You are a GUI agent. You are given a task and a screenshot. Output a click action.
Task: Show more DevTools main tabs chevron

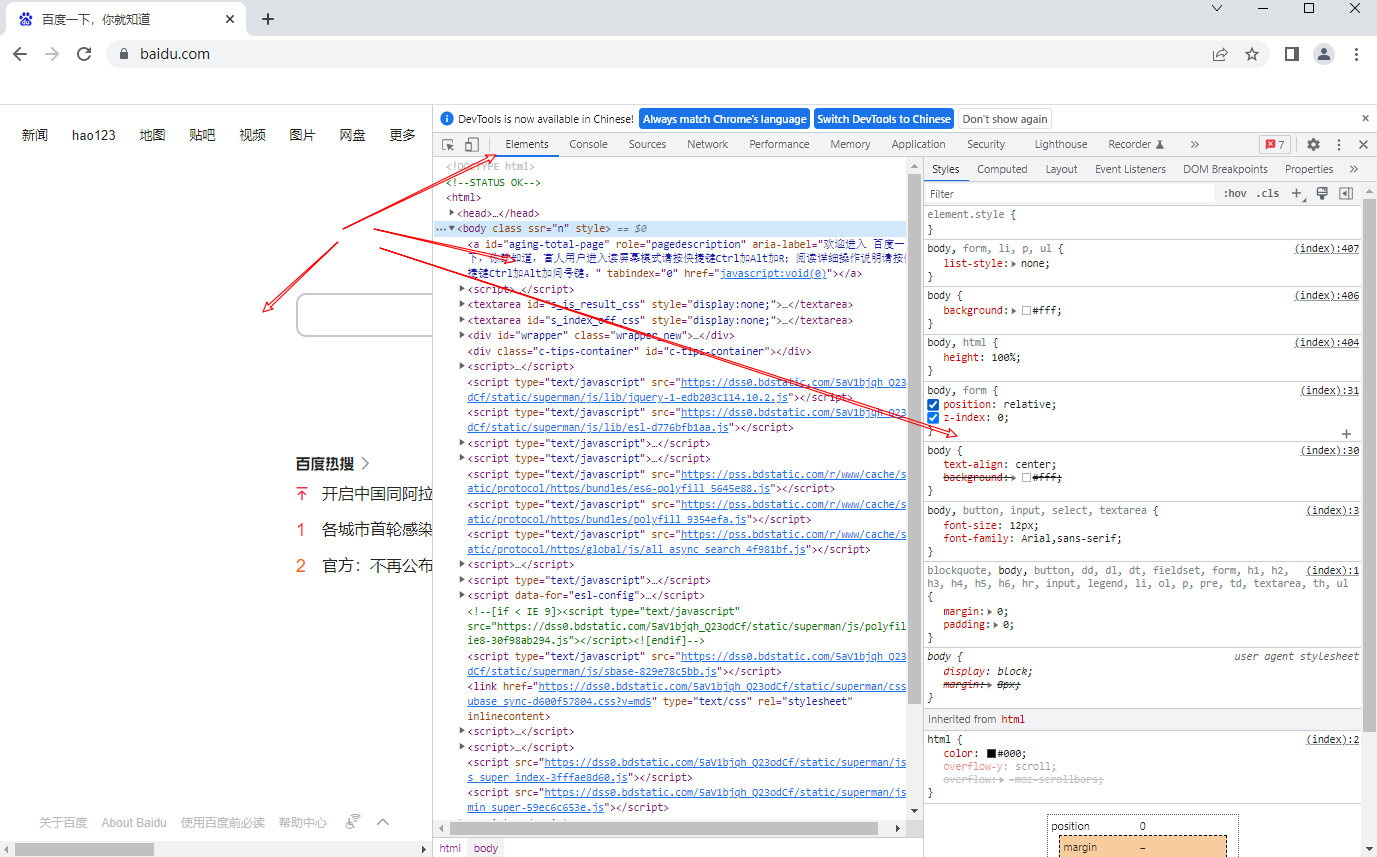click(1194, 145)
